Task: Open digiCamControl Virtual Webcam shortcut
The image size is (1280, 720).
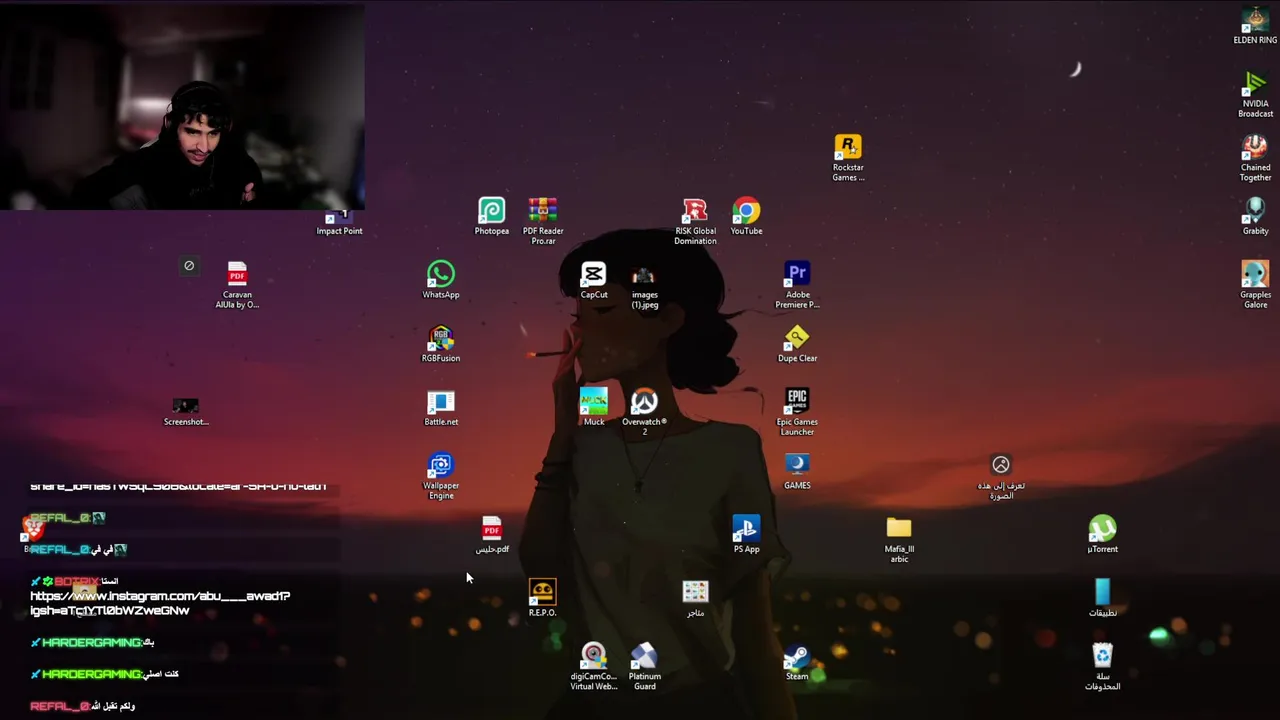Action: pyautogui.click(x=594, y=667)
